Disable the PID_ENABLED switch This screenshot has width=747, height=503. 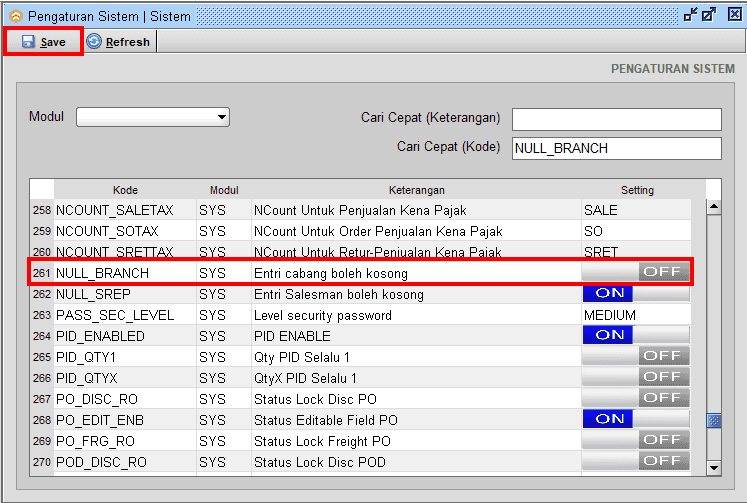click(x=636, y=335)
